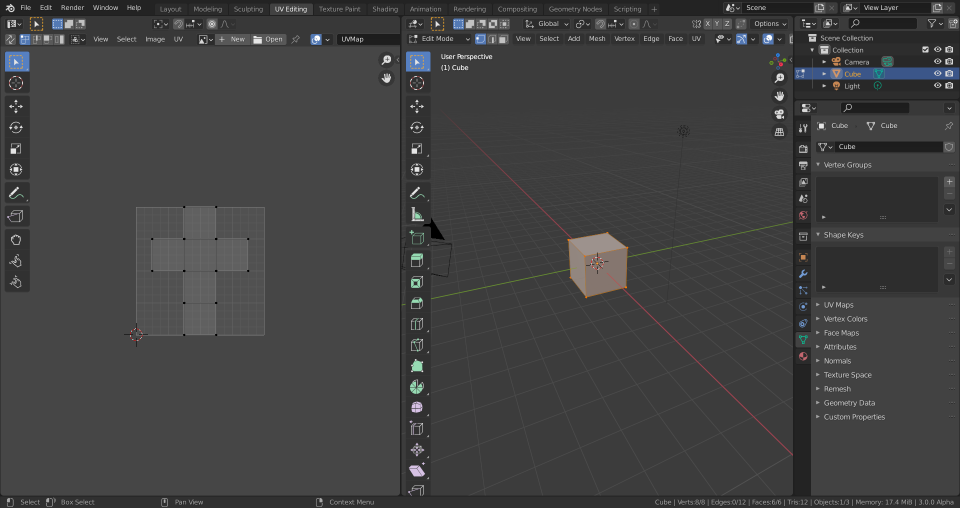
Task: Toggle Collection exclude checkbox in outliner
Action: click(925, 50)
